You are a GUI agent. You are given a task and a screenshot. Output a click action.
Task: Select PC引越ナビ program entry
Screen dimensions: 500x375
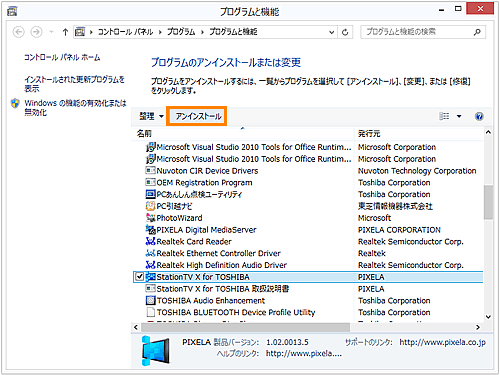click(x=174, y=206)
